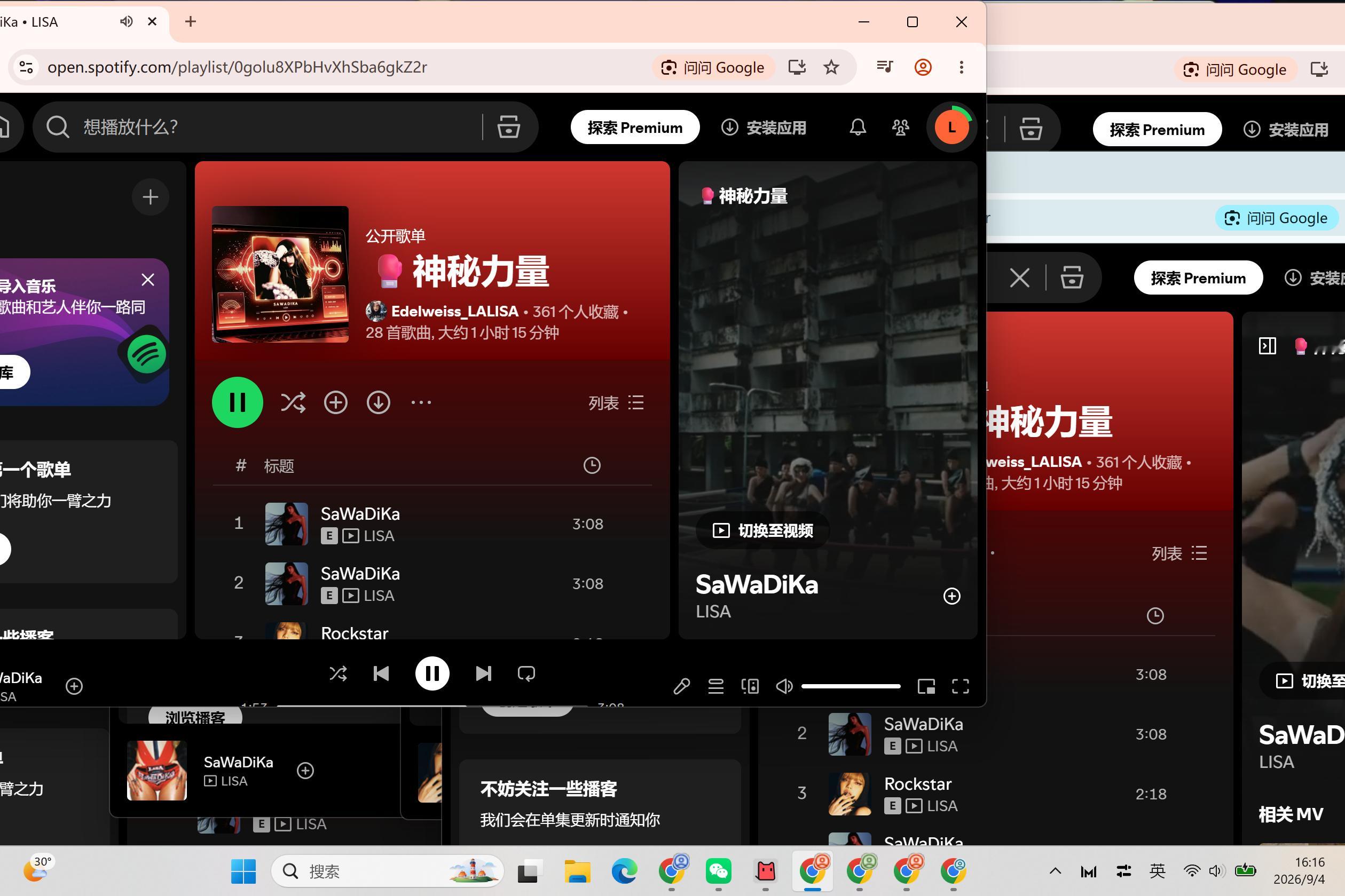Open the 列表 view dropdown in background window

pos(1180,553)
